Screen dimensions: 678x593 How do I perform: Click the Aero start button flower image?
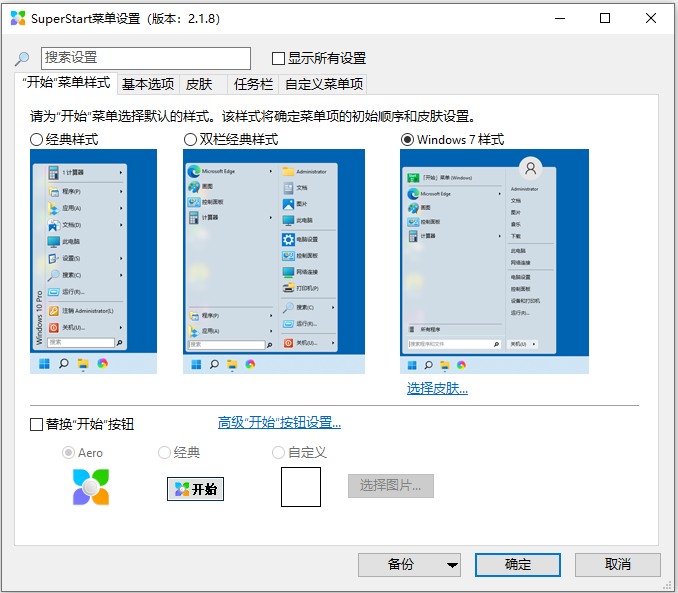tap(91, 487)
